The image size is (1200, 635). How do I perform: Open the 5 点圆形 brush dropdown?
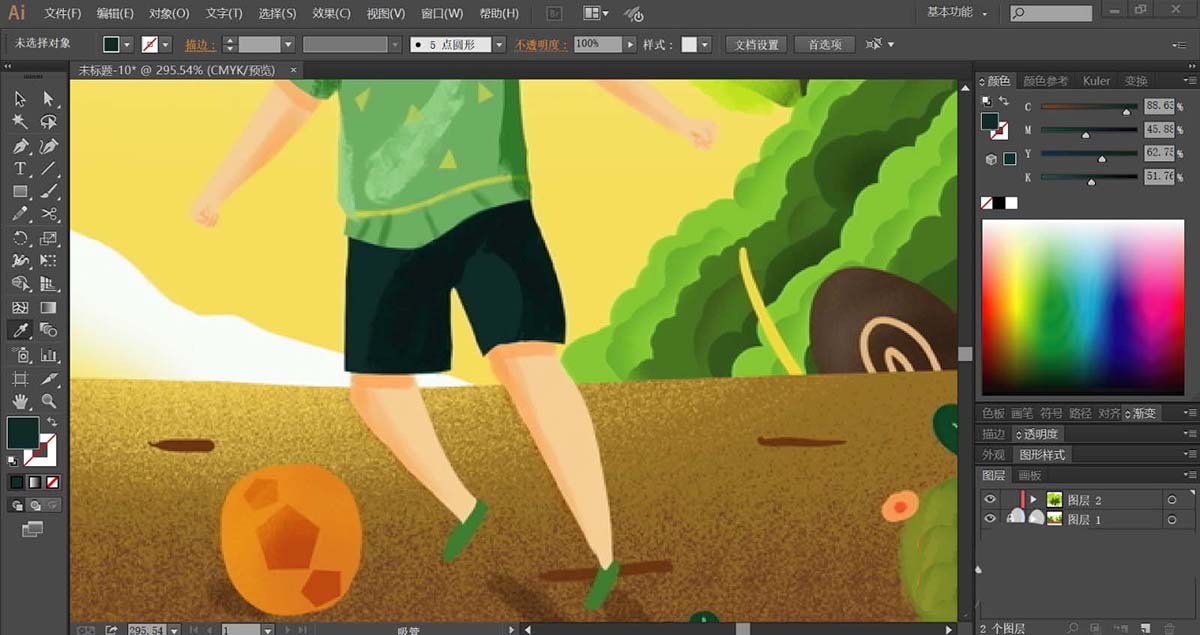pyautogui.click(x=497, y=45)
